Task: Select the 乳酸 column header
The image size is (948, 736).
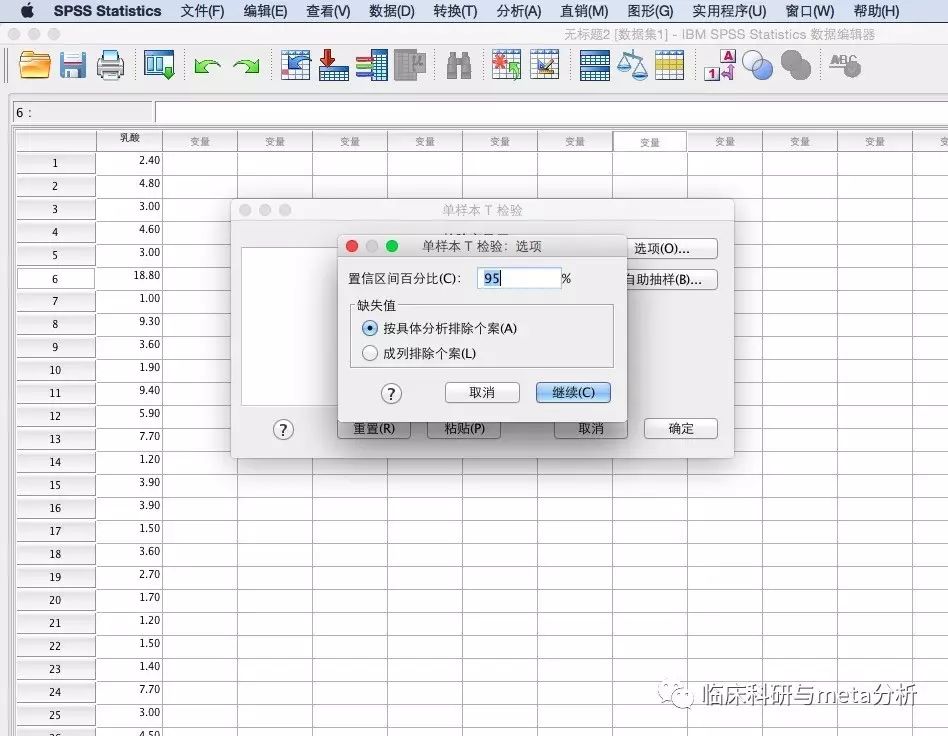Action: click(x=129, y=138)
